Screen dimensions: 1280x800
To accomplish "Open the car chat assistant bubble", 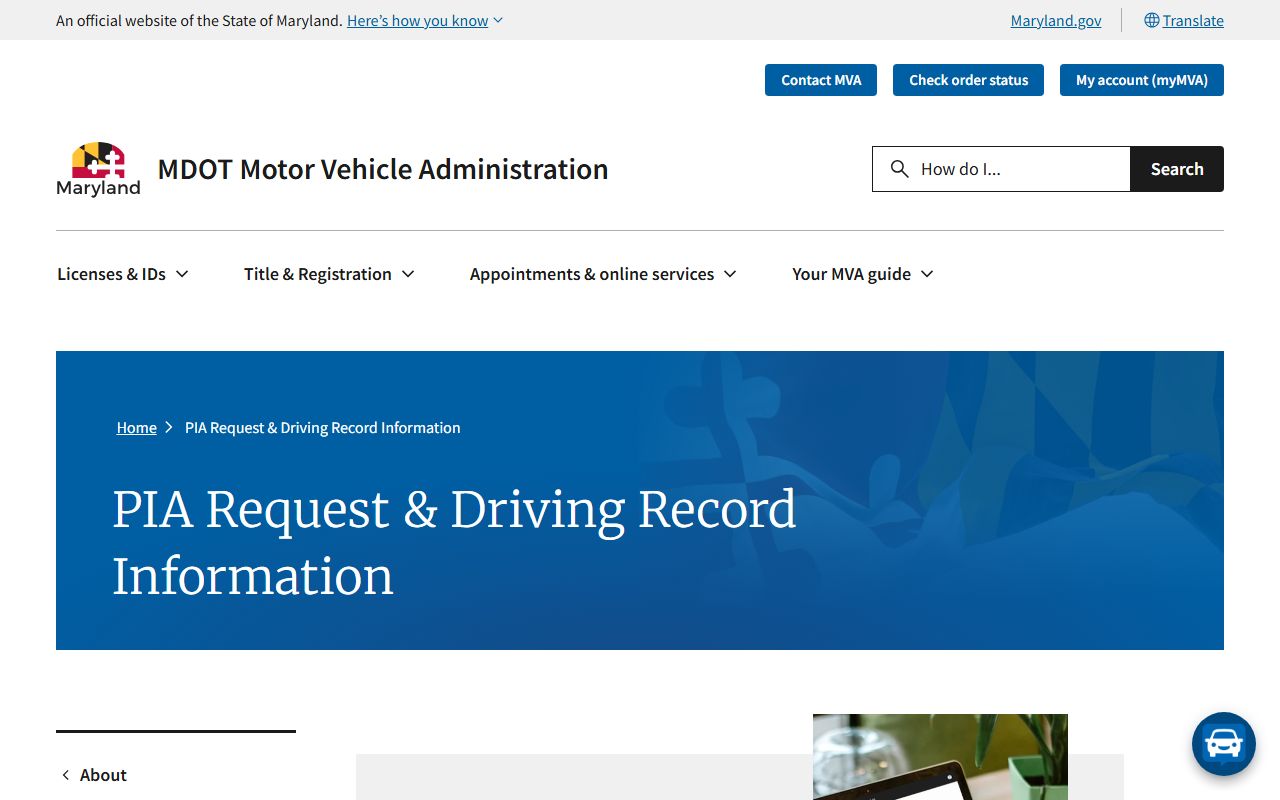I will coord(1223,744).
